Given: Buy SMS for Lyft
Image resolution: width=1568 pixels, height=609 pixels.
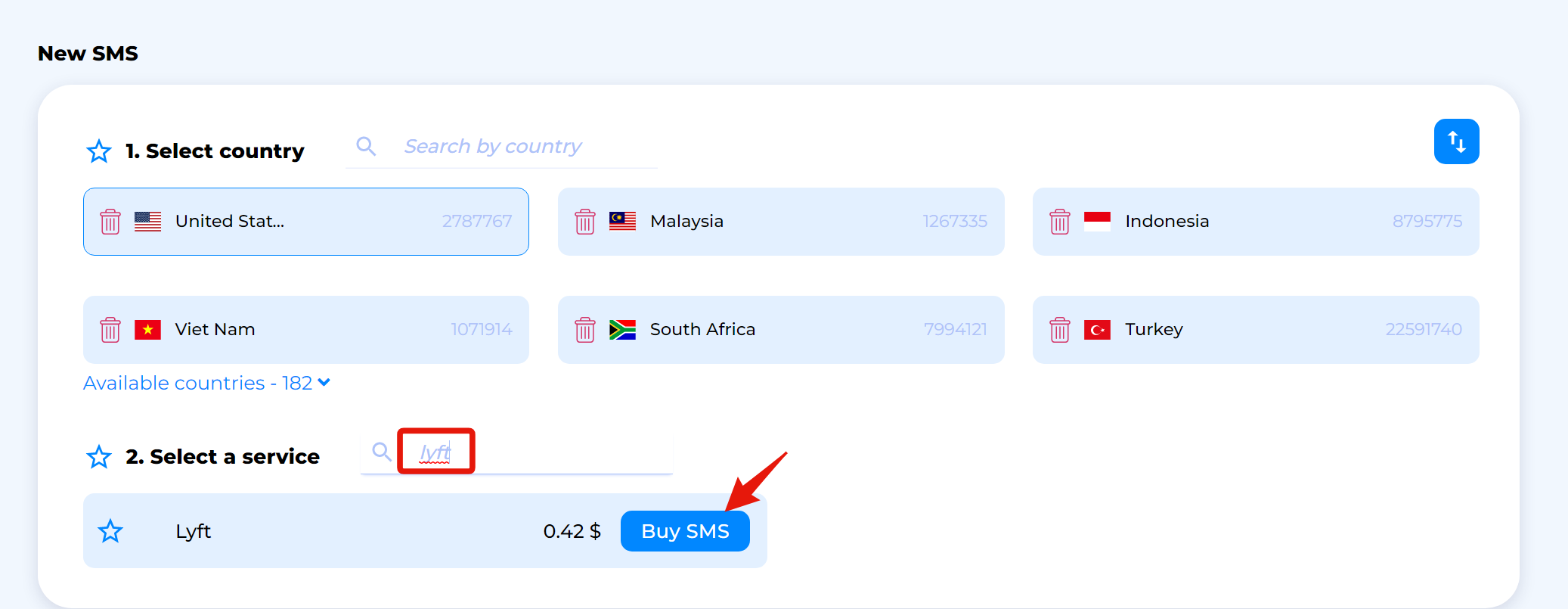Looking at the screenshot, I should tap(685, 531).
